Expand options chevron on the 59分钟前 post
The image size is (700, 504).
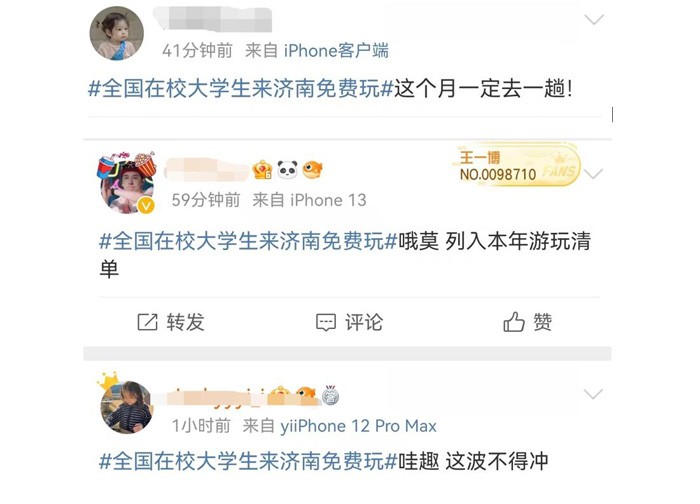[x=593, y=174]
